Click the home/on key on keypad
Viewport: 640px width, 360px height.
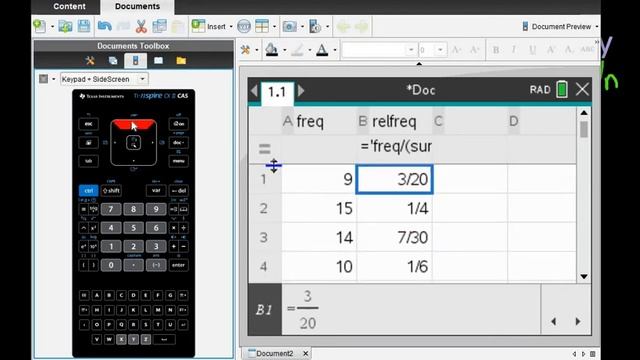(x=179, y=124)
